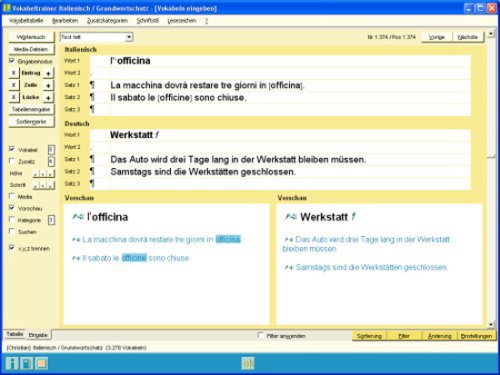Play audio icon beside Das Auto preview sentence

[289, 240]
